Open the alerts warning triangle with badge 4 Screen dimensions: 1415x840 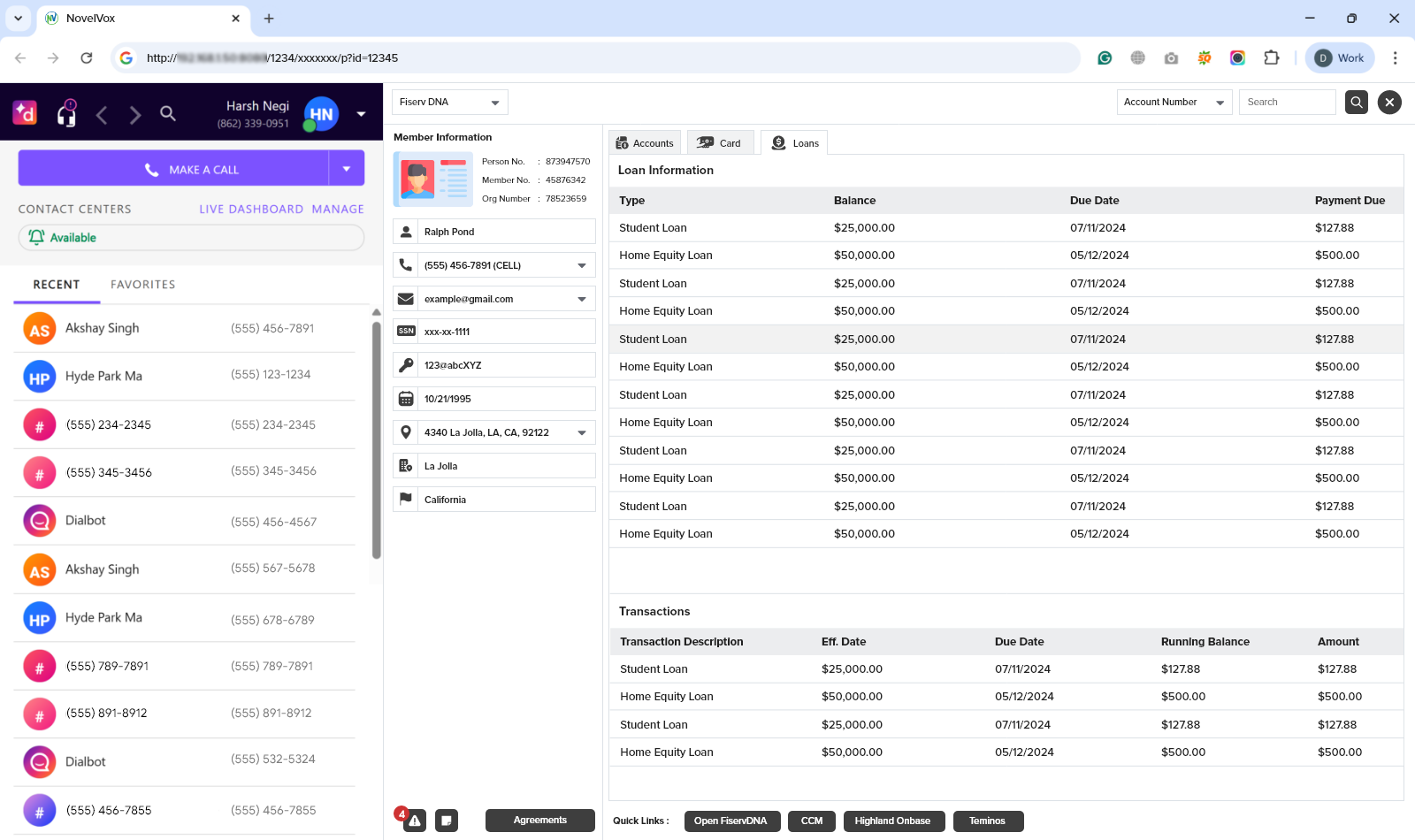point(415,821)
